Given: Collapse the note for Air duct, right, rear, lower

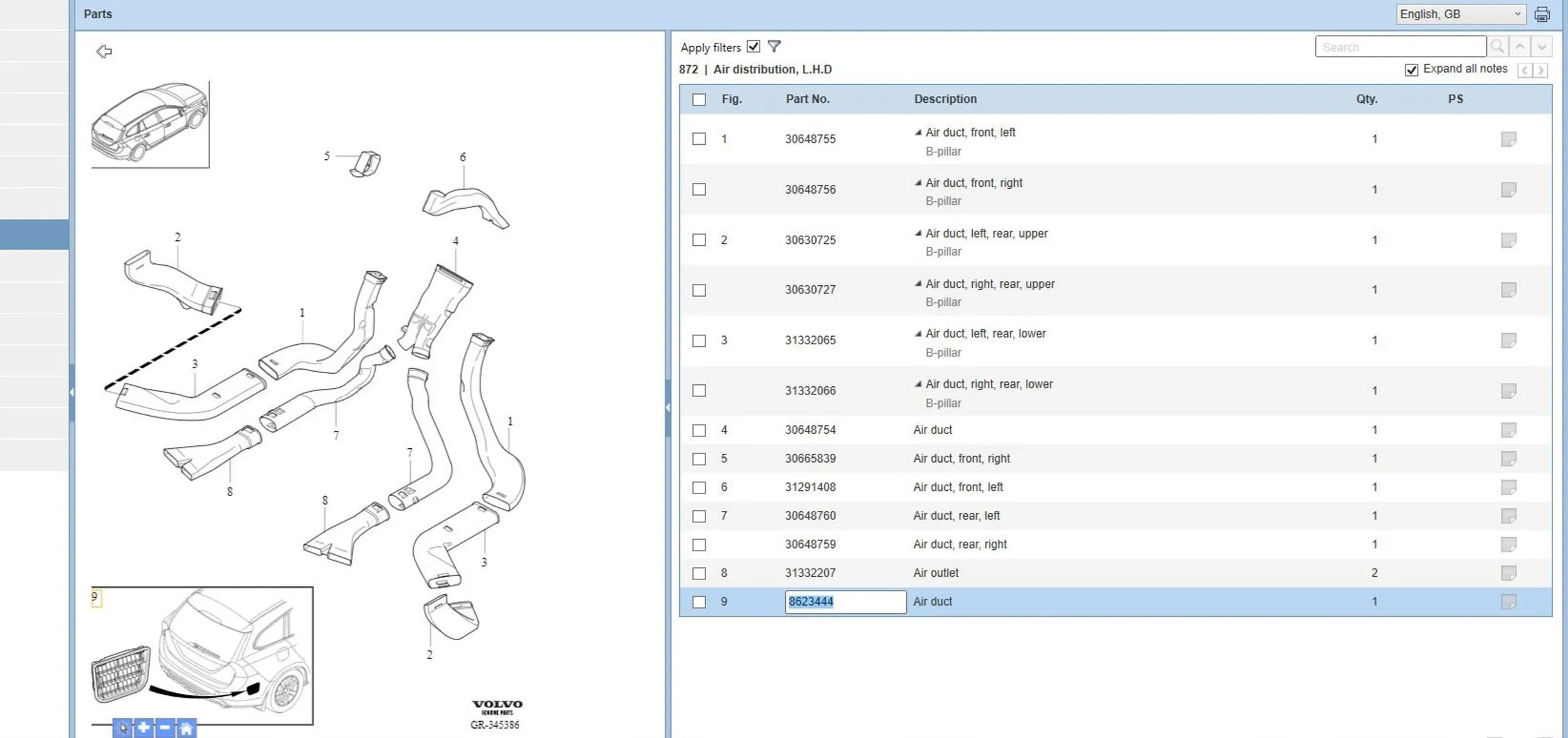Looking at the screenshot, I should tap(918, 384).
